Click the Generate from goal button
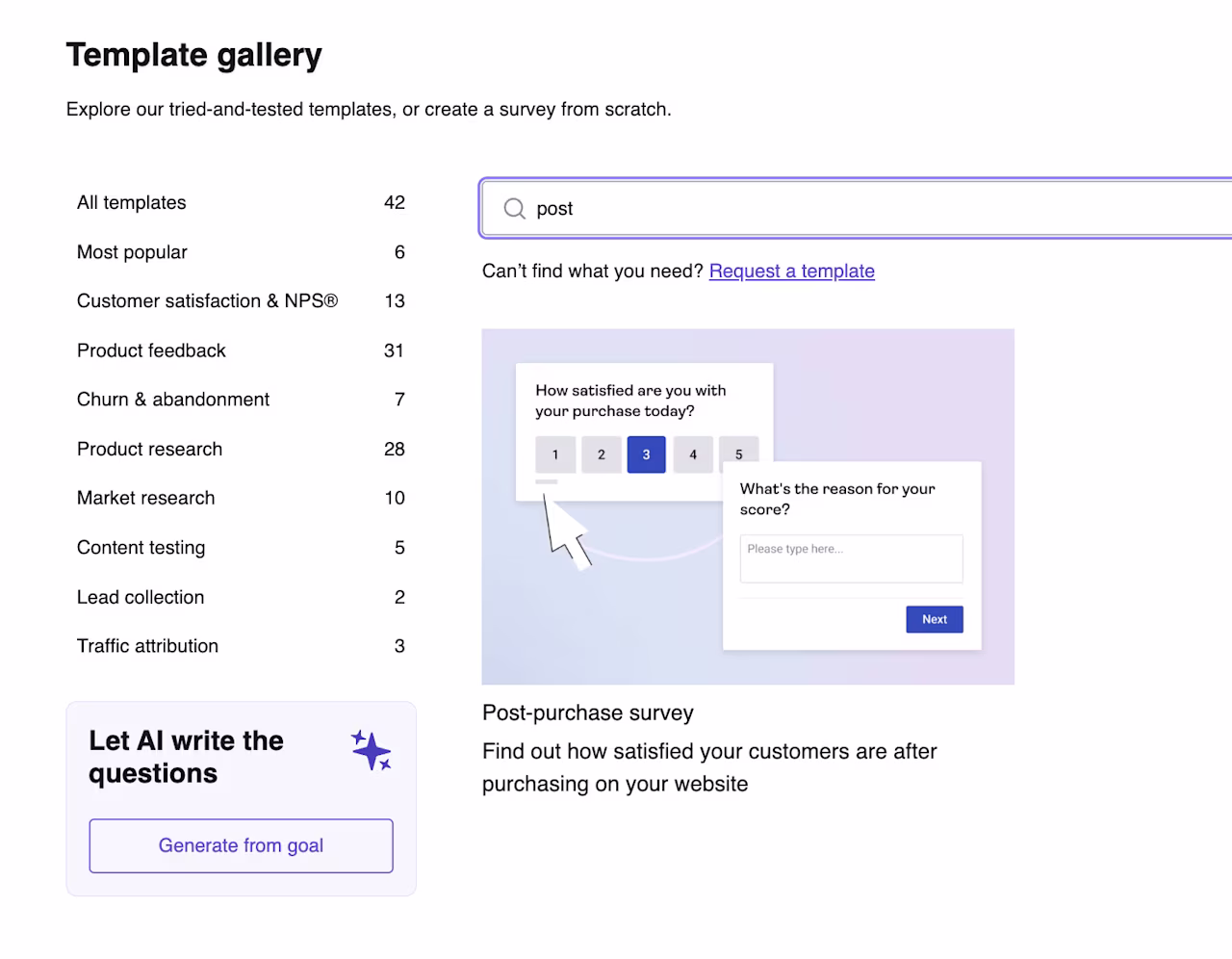 click(x=241, y=845)
